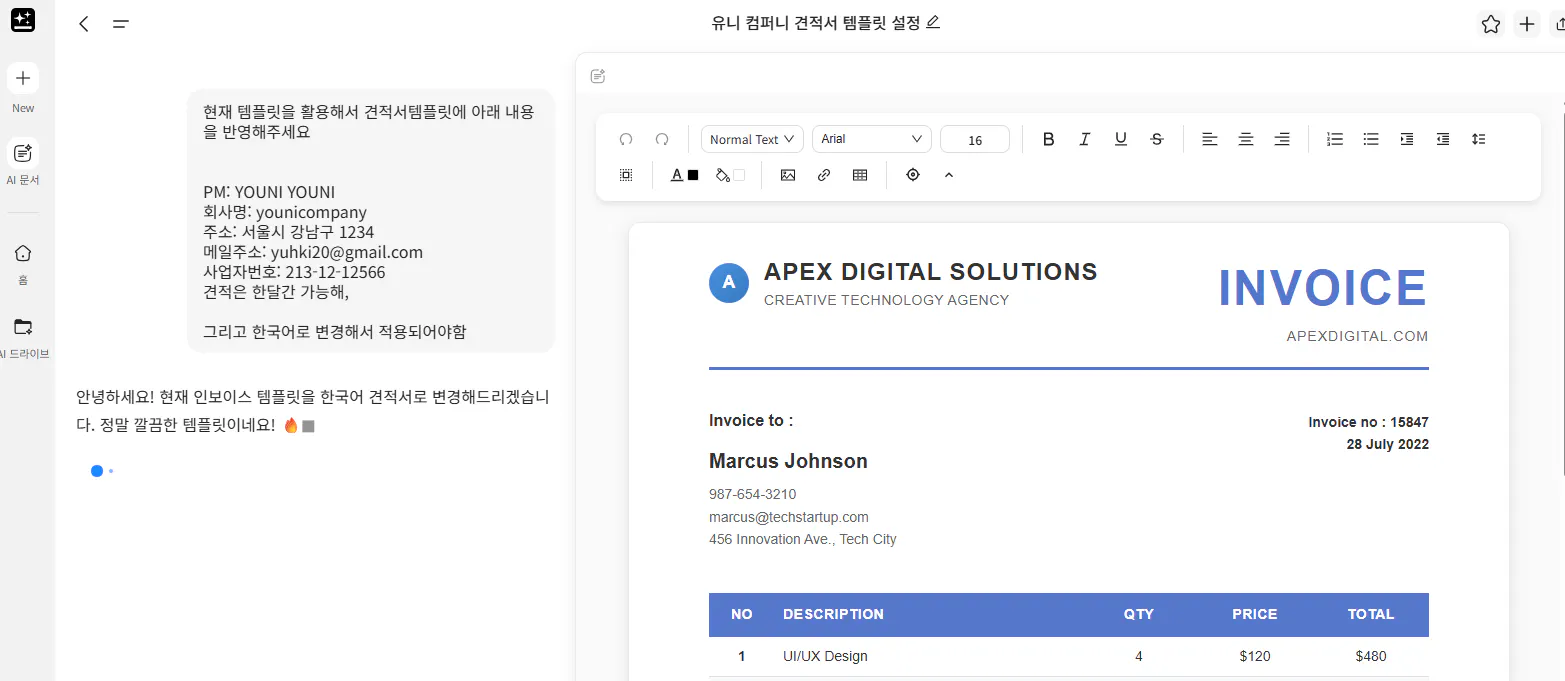Click the UI/UX Design table cell
Screen dimensions: 1565x681
(x=825, y=656)
